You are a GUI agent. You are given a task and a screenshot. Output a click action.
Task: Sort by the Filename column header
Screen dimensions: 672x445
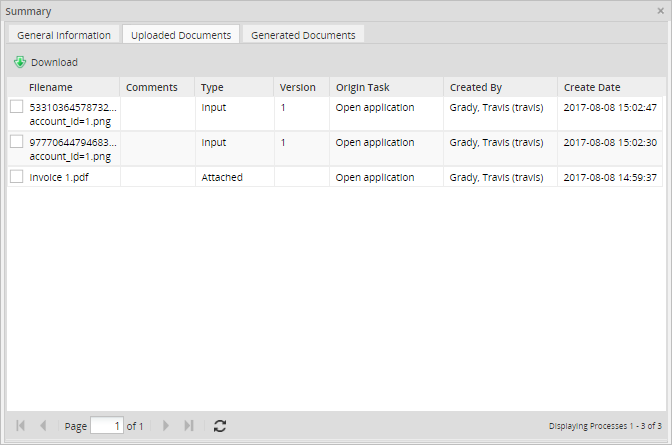point(51,87)
